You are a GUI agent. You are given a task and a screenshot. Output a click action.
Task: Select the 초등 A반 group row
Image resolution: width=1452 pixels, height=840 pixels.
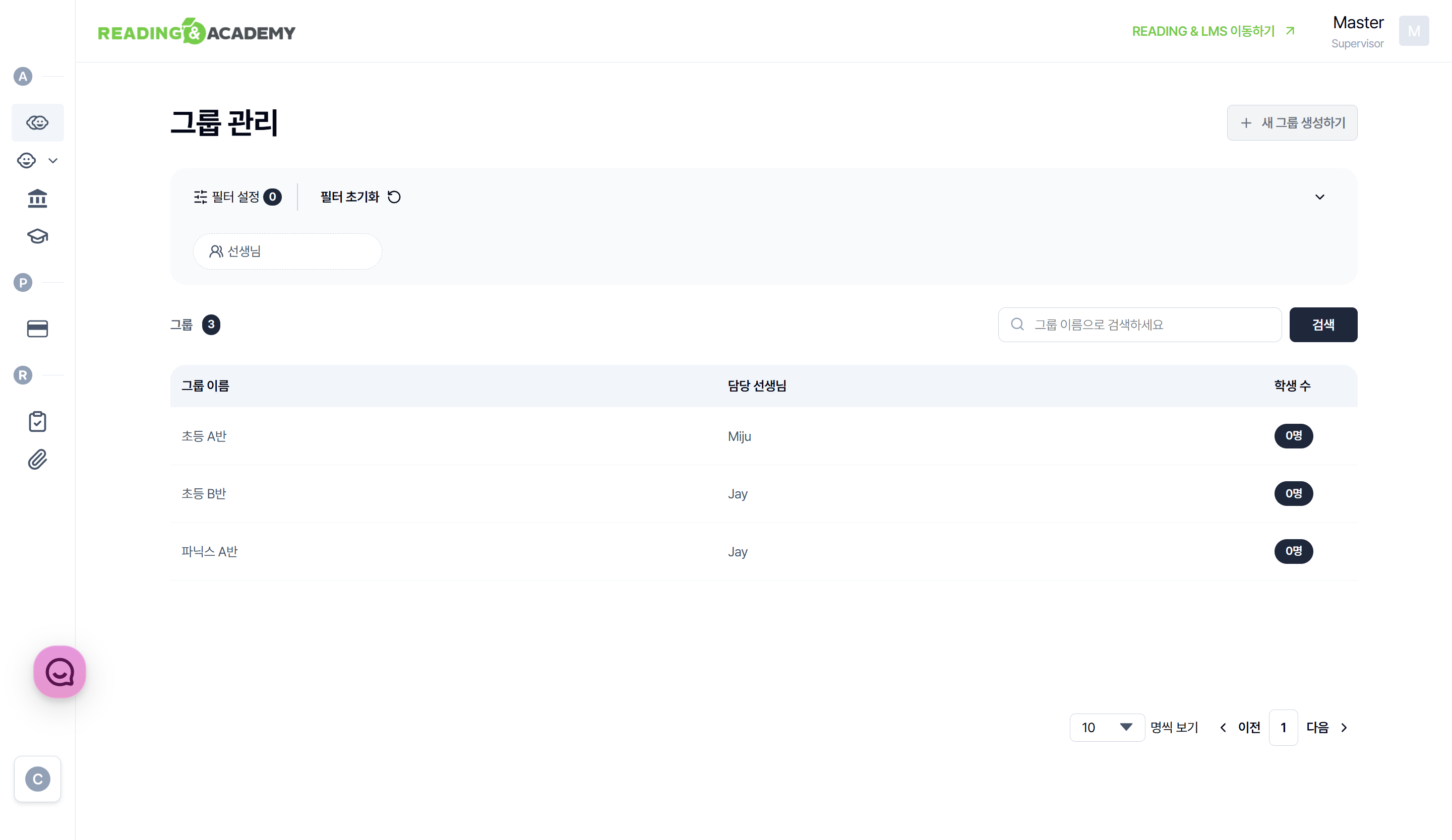pyautogui.click(x=204, y=436)
